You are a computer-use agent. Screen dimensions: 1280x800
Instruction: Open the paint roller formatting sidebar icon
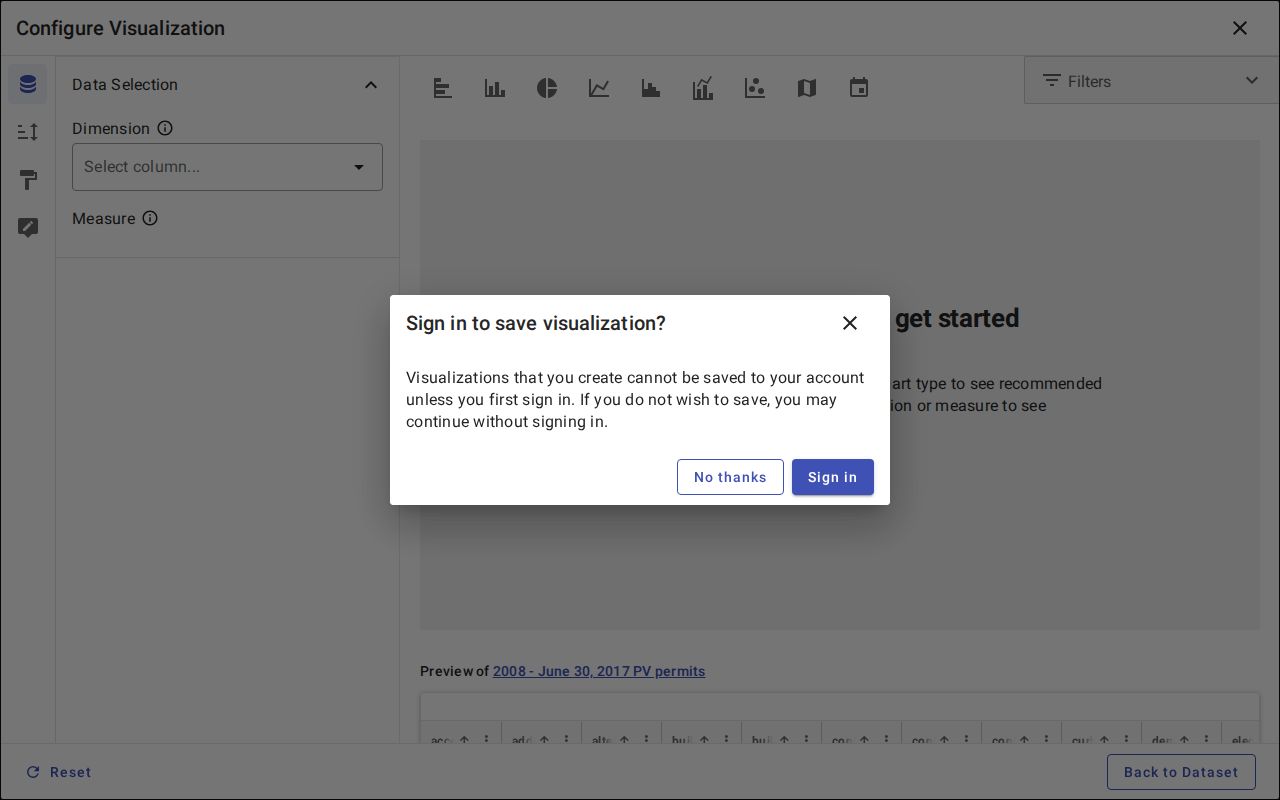click(28, 180)
